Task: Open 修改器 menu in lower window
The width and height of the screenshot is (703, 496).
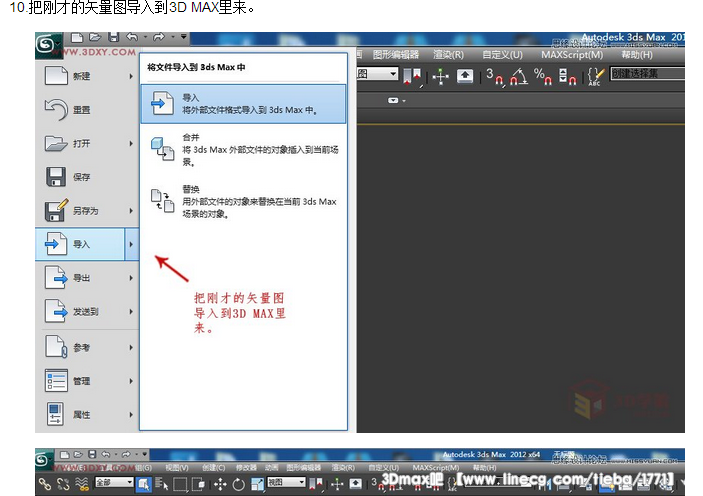Action: click(245, 468)
